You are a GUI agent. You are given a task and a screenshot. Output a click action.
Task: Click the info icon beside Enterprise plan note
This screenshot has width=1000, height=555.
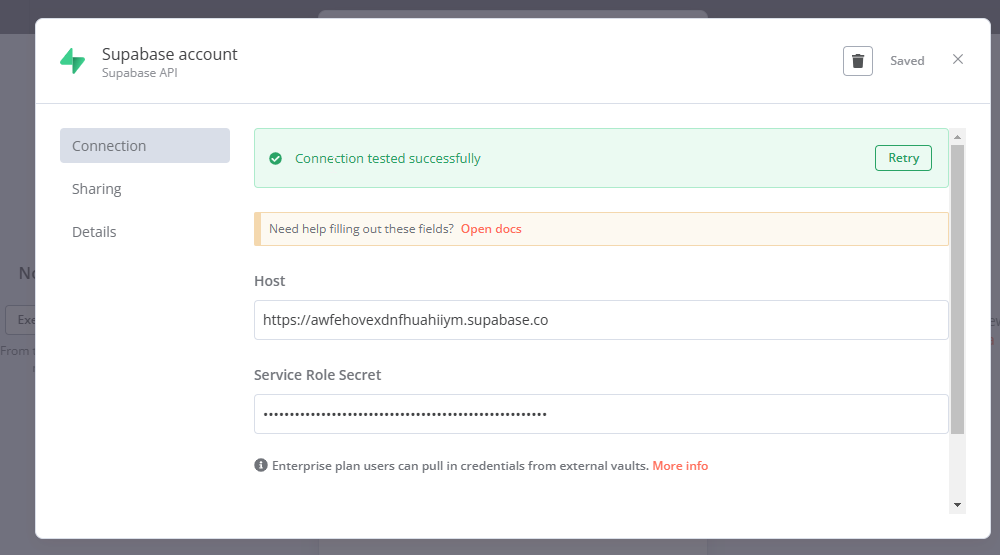pyautogui.click(x=261, y=465)
